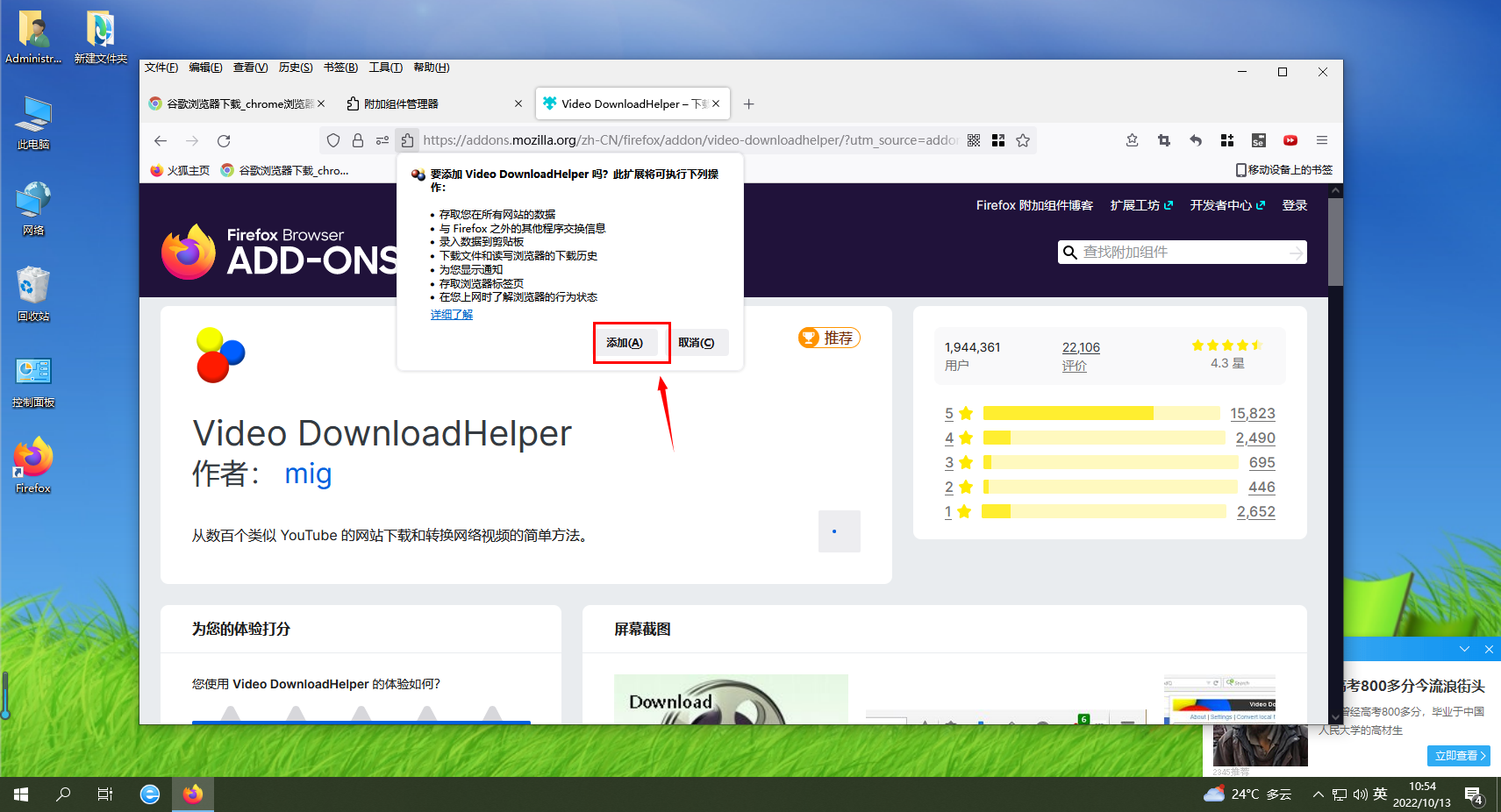The image size is (1501, 812).
Task: Click 添加(A) to install the extension
Action: tap(625, 343)
